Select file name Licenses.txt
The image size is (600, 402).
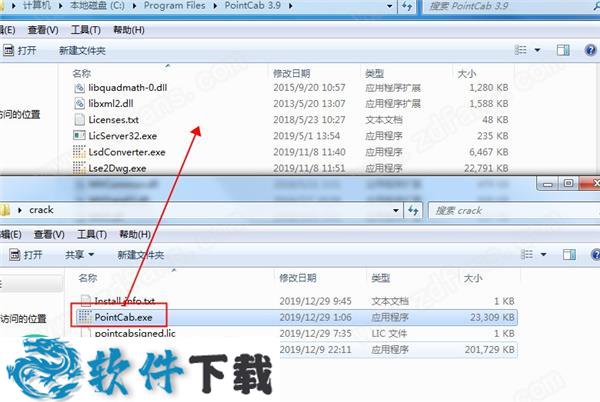(114, 120)
